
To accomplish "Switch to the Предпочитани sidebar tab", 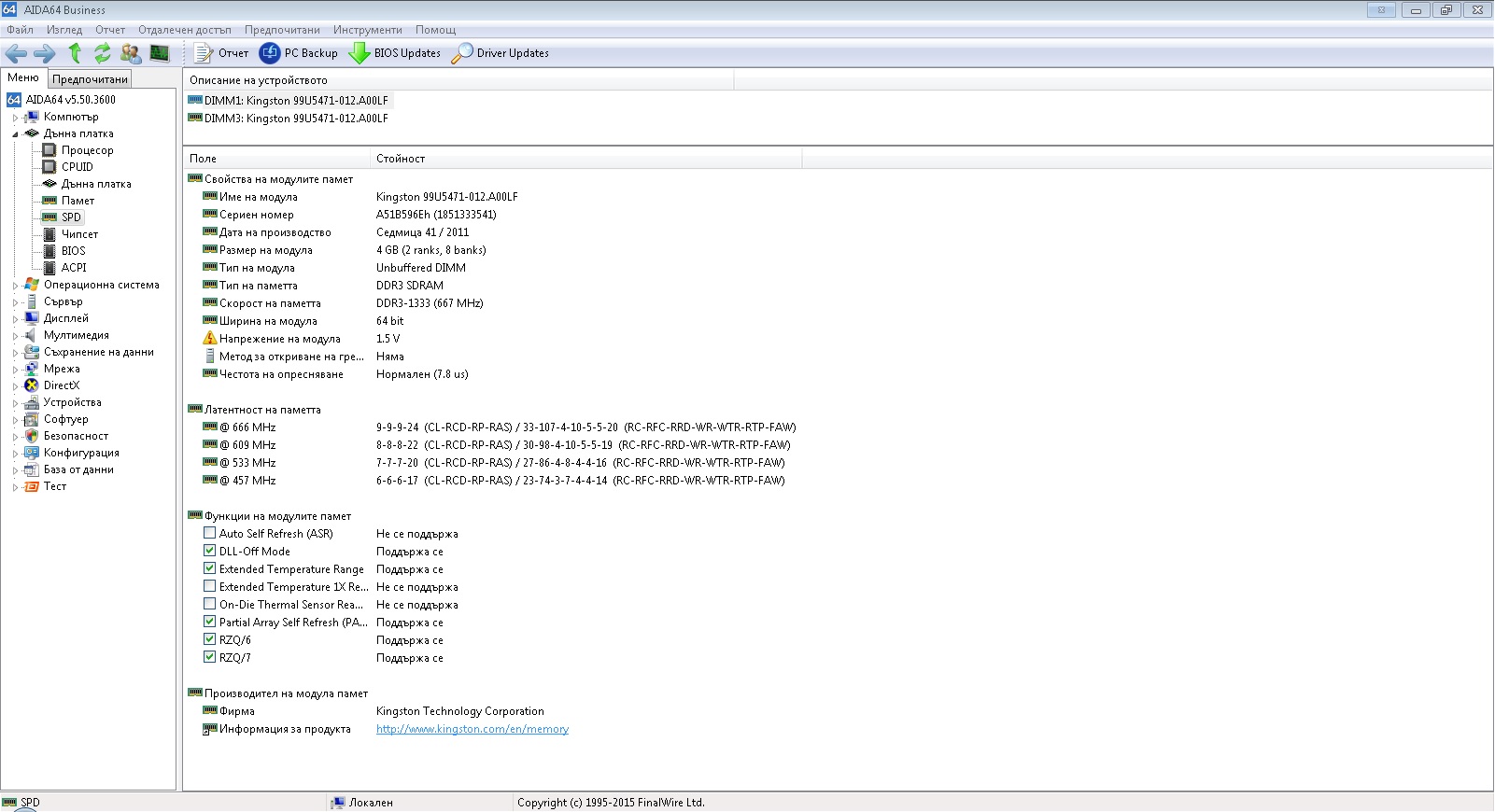I will (90, 79).
